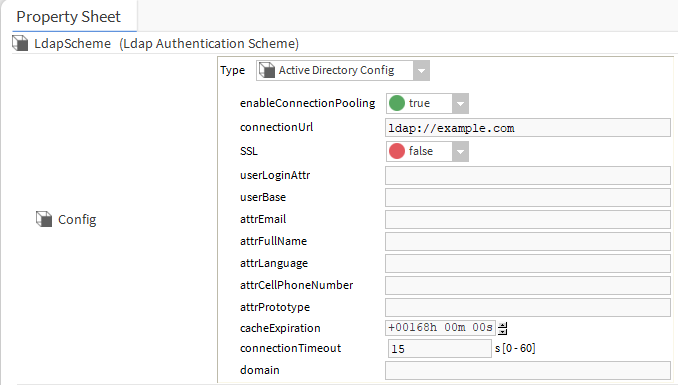Focus the attrFullName text field

coord(528,241)
